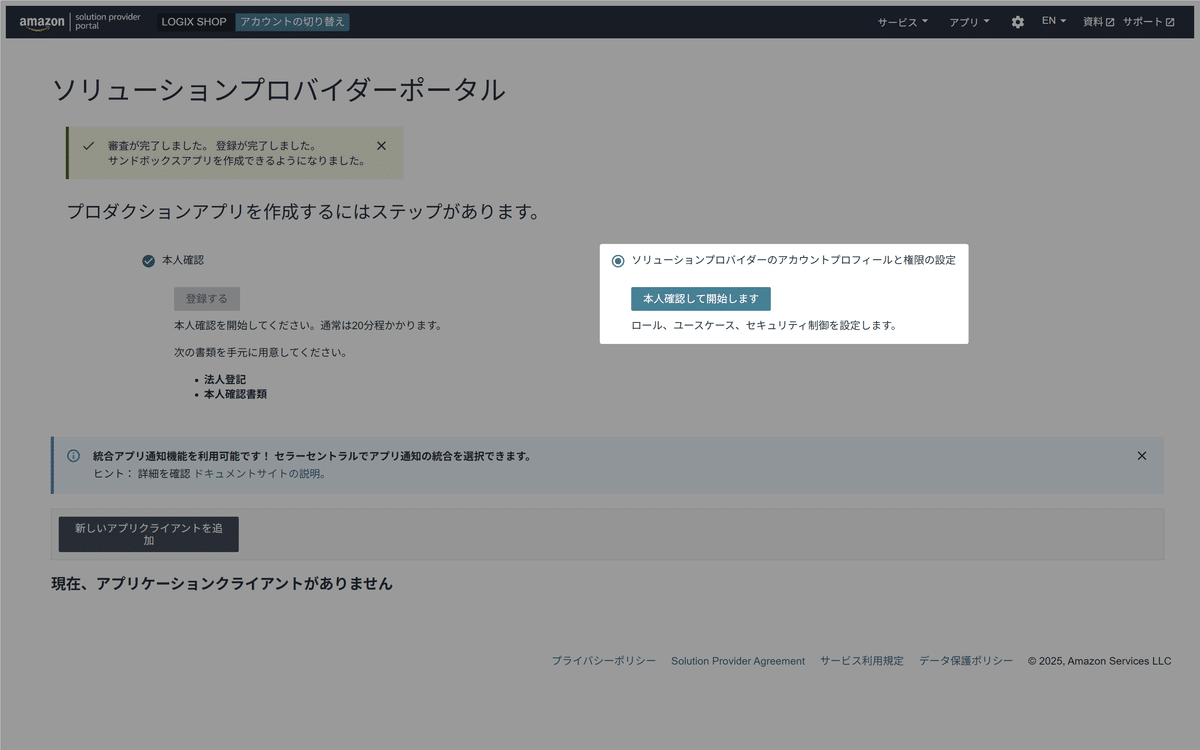Open the EN language dropdown
Screen dimensions: 1200x750
[1053, 21]
